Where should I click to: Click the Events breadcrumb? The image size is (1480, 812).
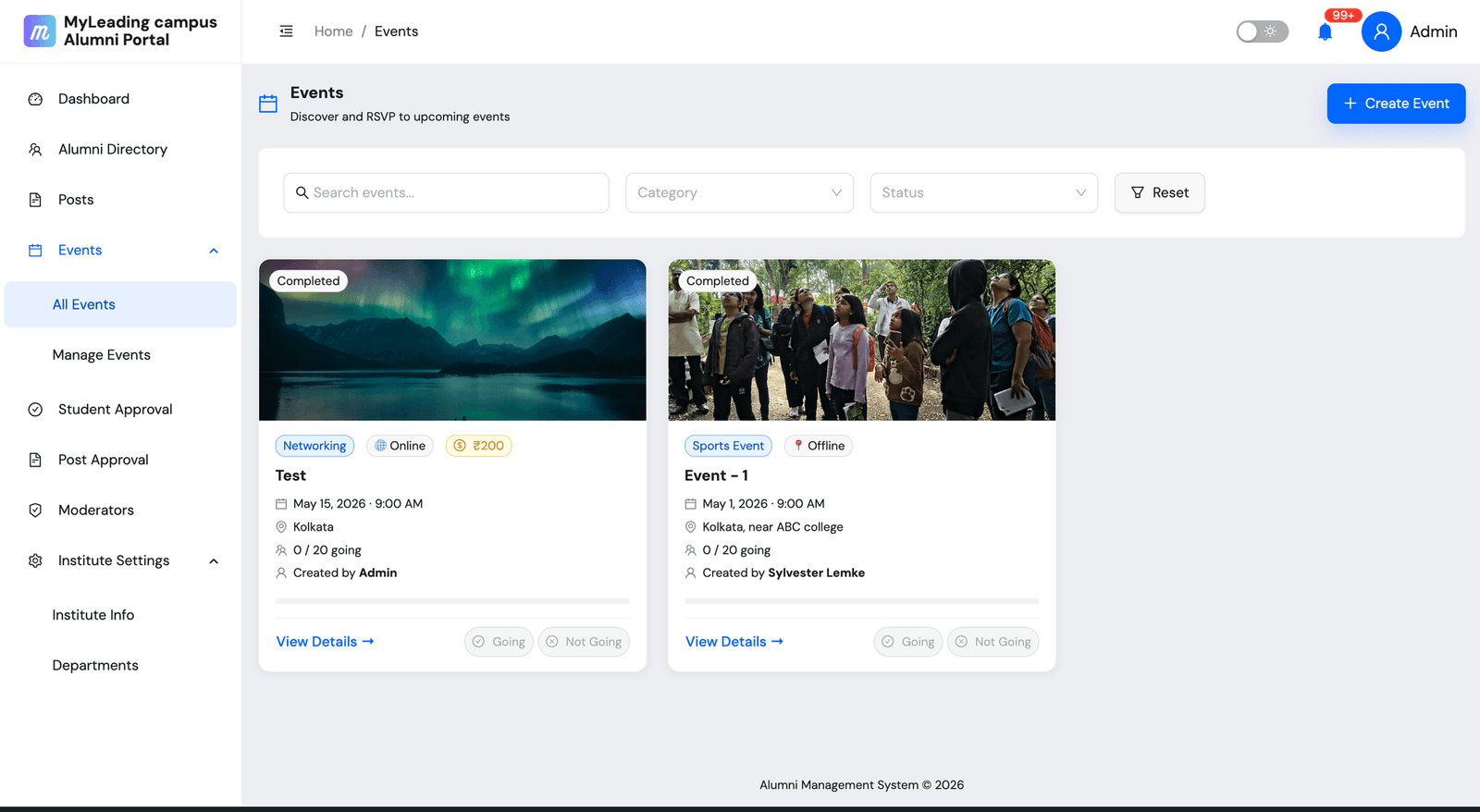click(396, 31)
